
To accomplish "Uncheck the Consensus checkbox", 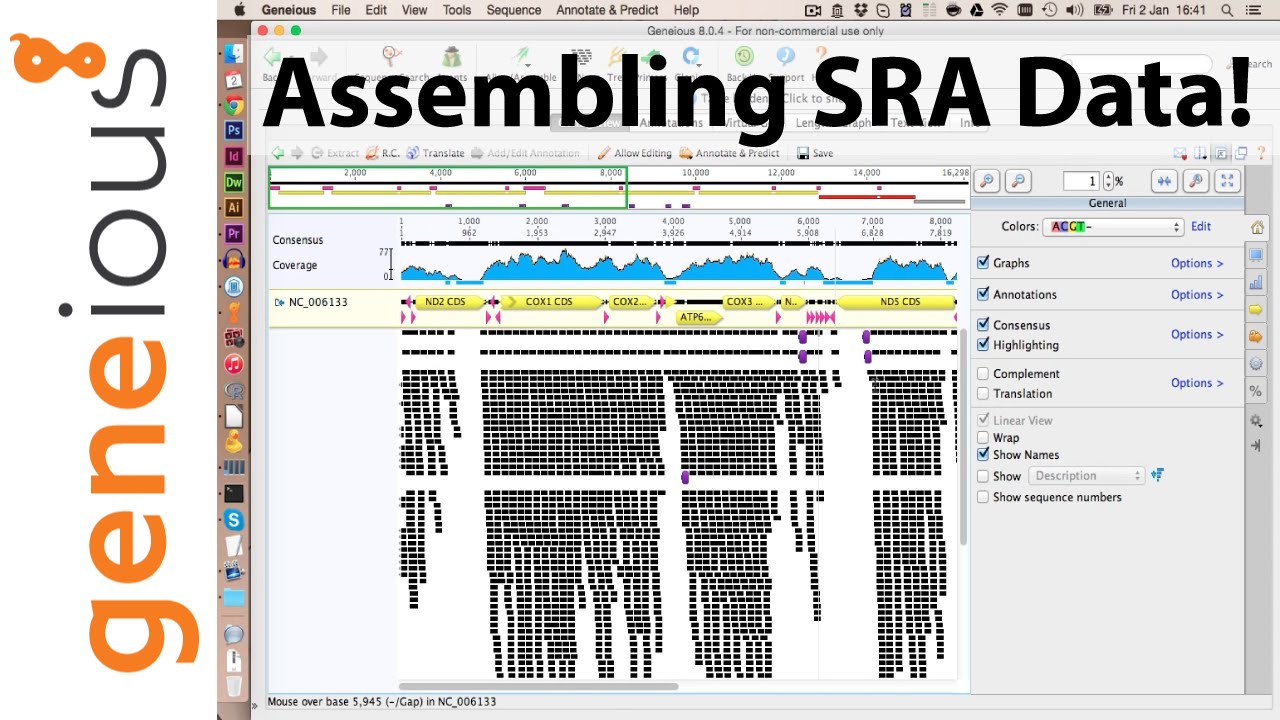I will coord(983,324).
